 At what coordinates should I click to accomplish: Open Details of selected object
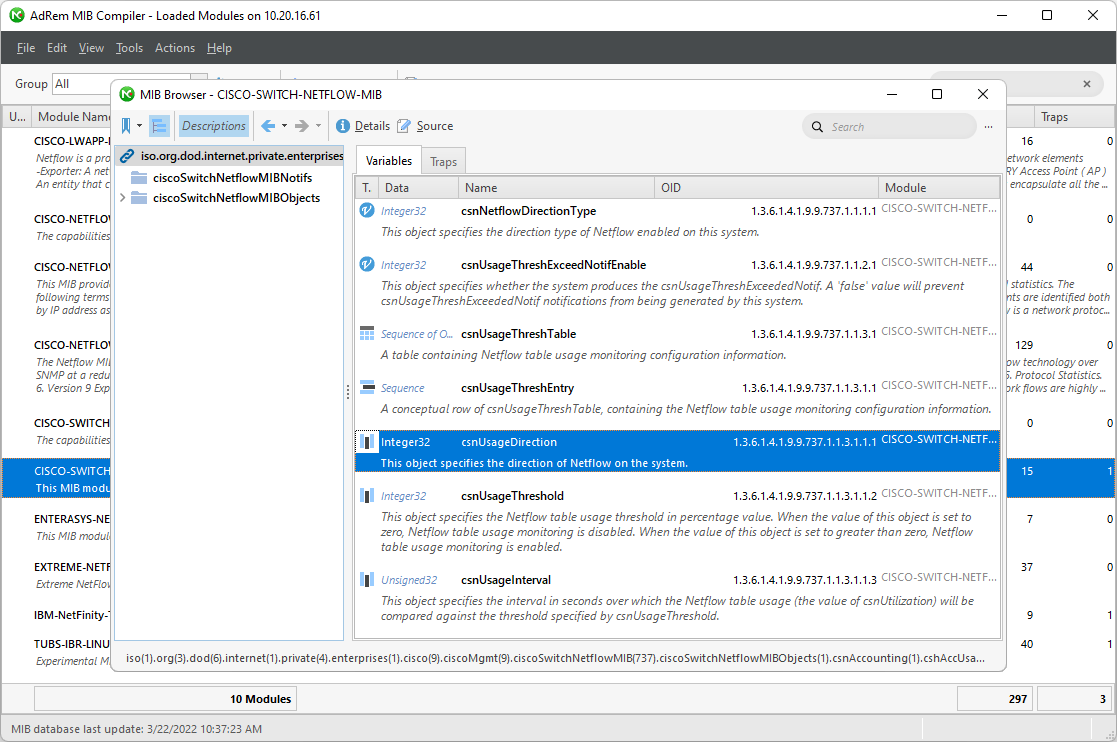363,126
